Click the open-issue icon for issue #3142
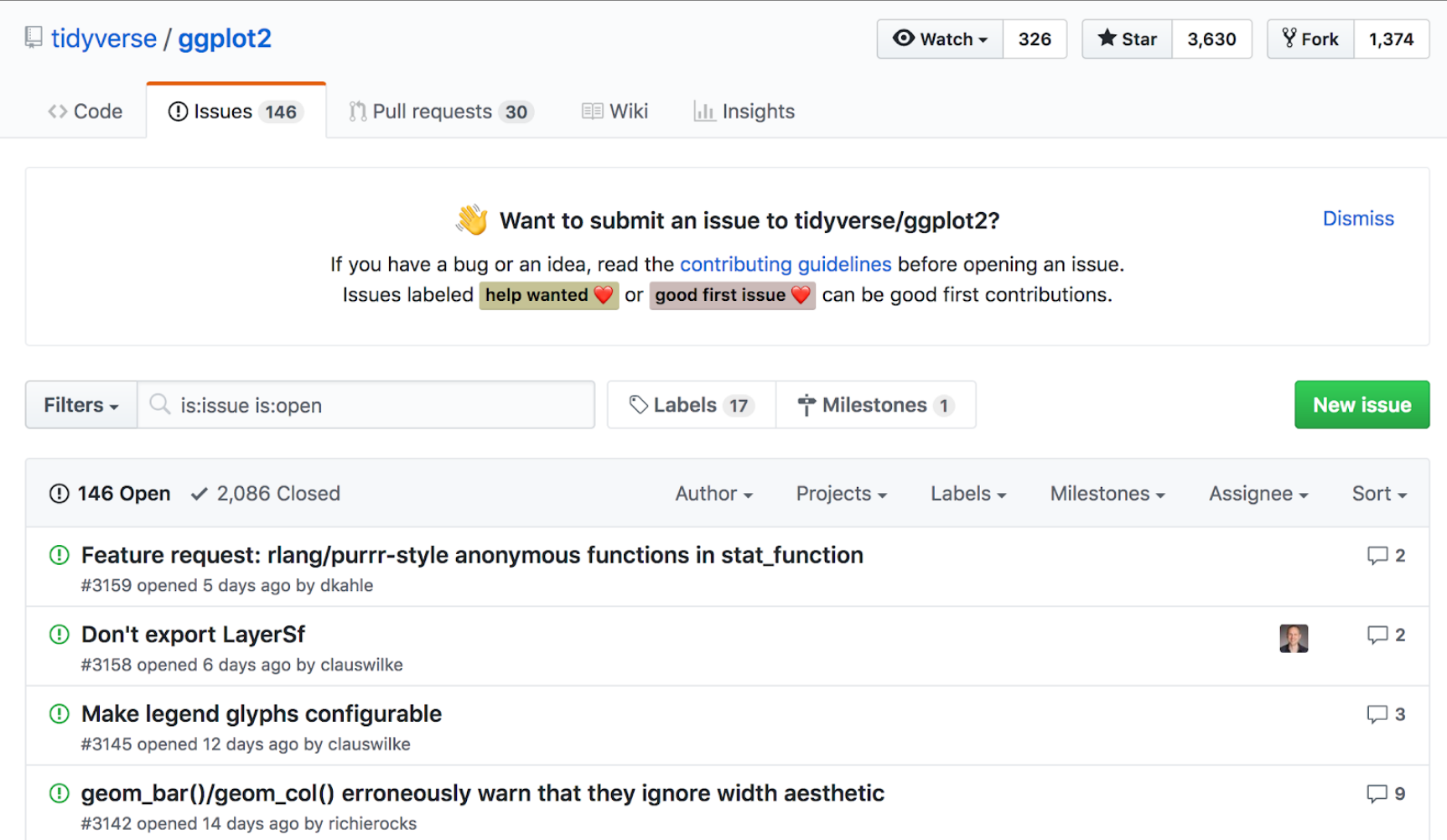Image resolution: width=1447 pixels, height=840 pixels. coord(59,793)
